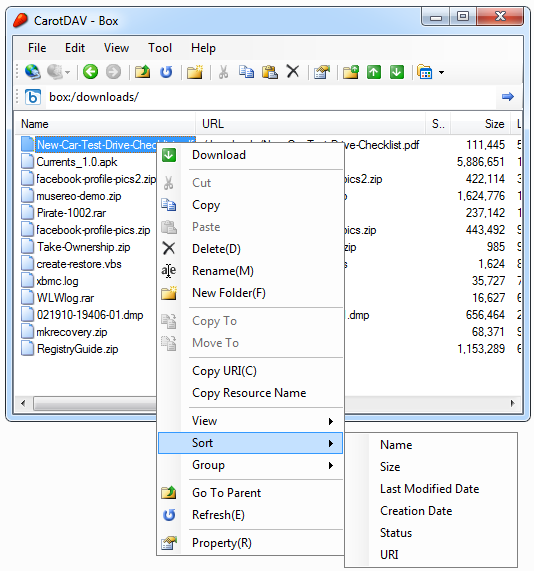Select the RegistryGuide.zip file
The width and height of the screenshot is (534, 571).
point(77,349)
